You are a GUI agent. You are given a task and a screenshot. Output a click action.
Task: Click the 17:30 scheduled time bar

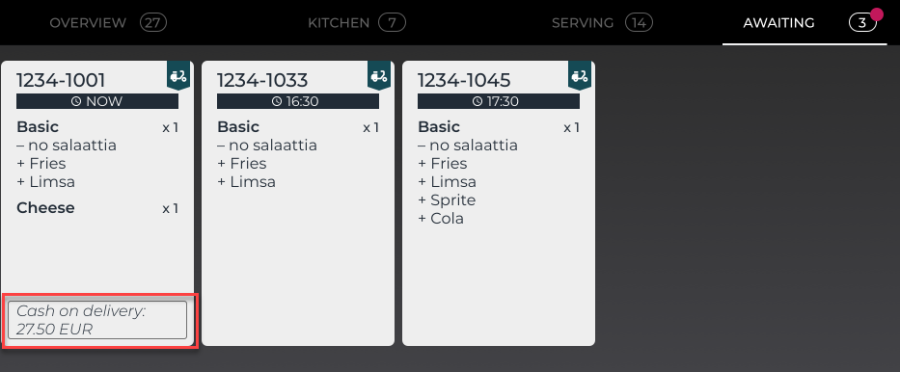[498, 102]
